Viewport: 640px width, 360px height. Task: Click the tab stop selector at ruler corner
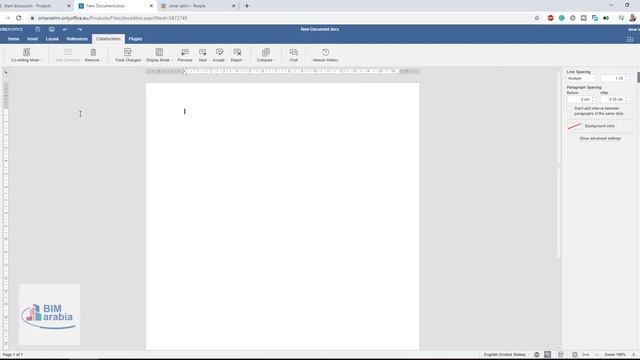coord(6,72)
